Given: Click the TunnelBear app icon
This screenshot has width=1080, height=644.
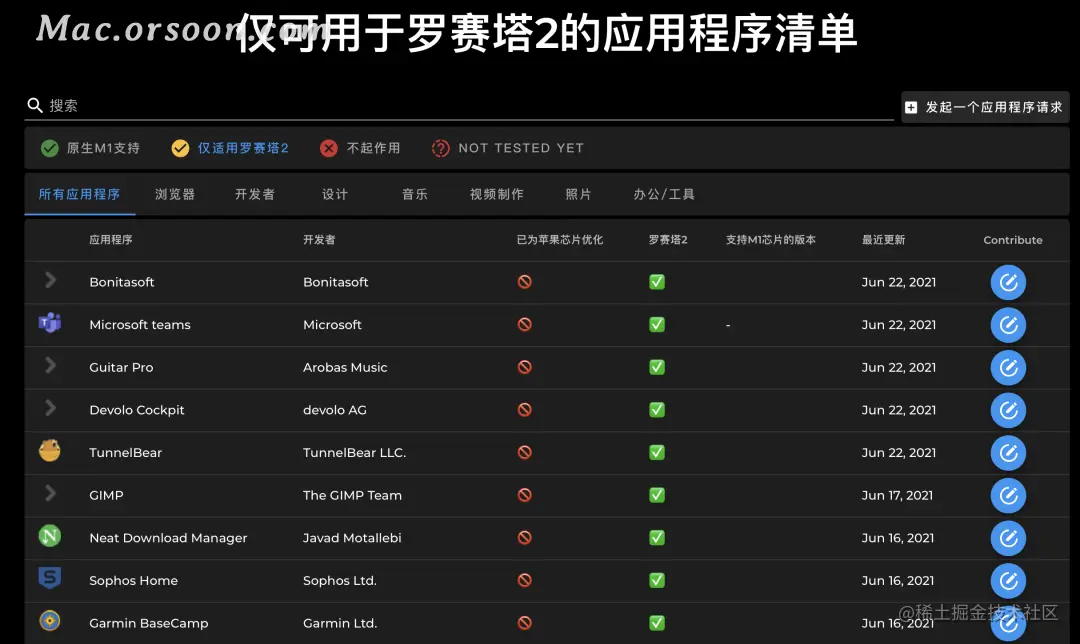Looking at the screenshot, I should (x=50, y=450).
